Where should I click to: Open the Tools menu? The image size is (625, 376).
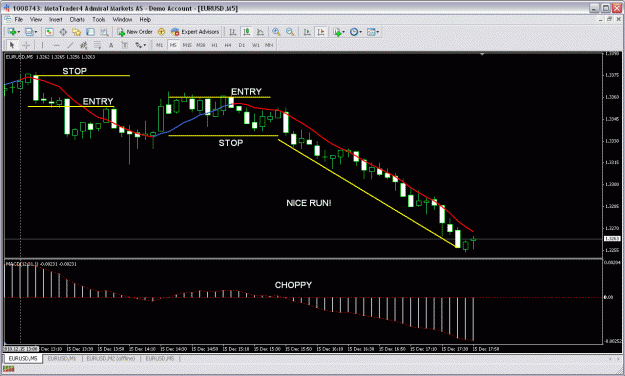pos(98,20)
